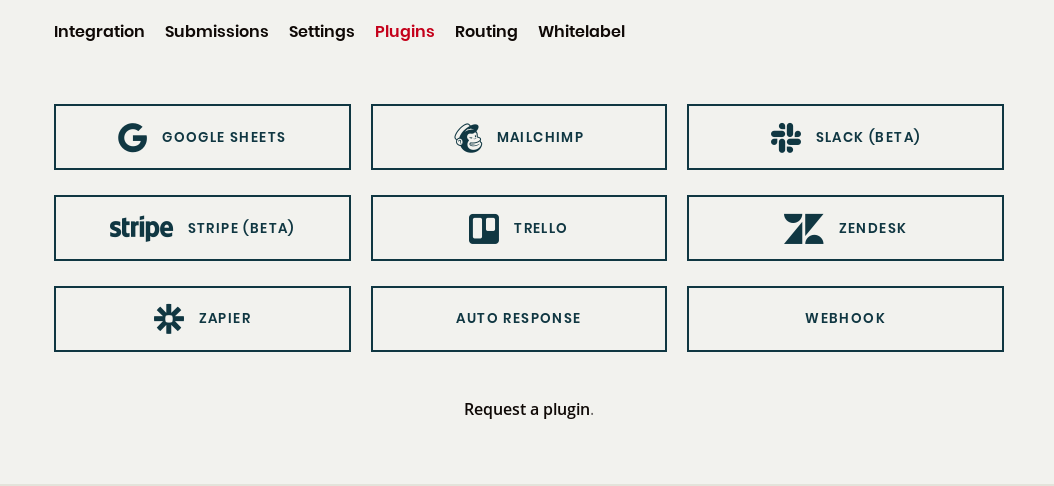The height and width of the screenshot is (486, 1054).
Task: Click the Stripe wordmark logo
Action: click(141, 228)
